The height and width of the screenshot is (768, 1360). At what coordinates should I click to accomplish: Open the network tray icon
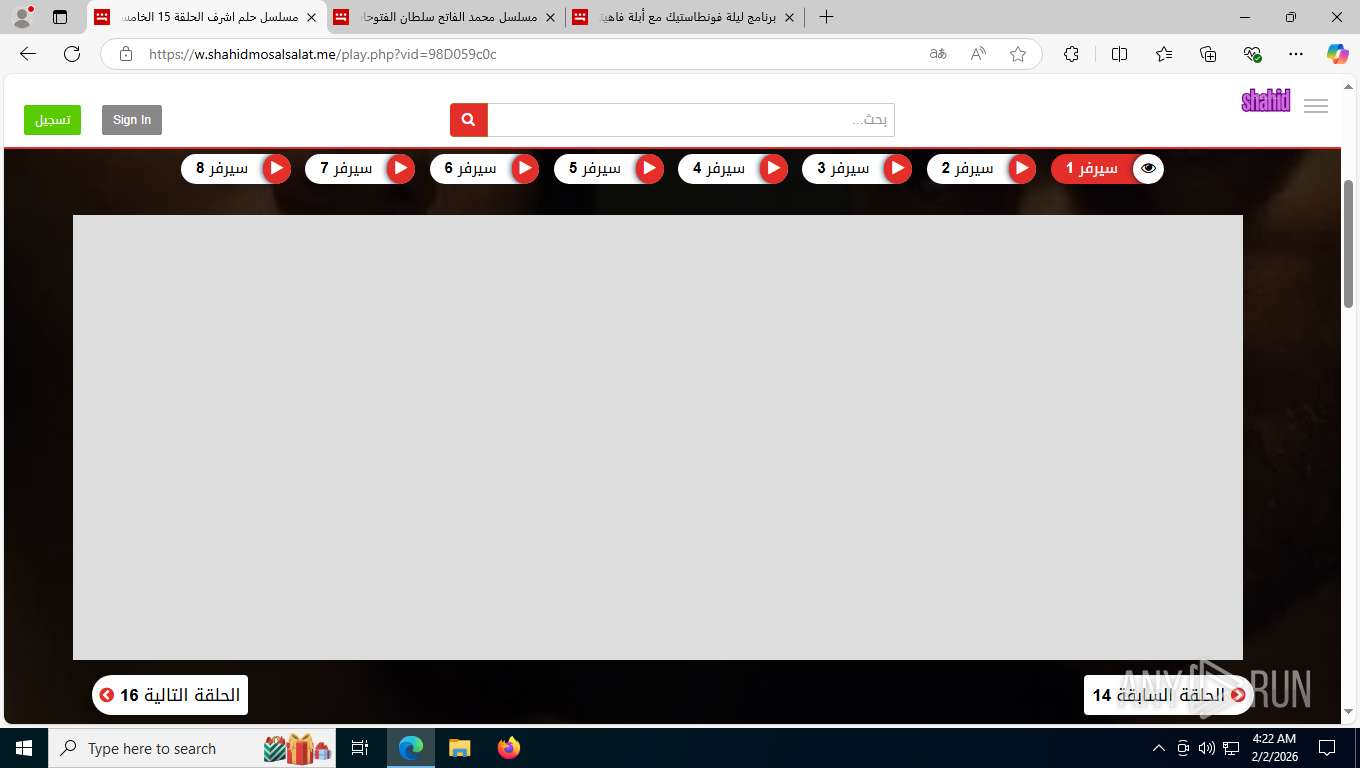click(x=1231, y=748)
